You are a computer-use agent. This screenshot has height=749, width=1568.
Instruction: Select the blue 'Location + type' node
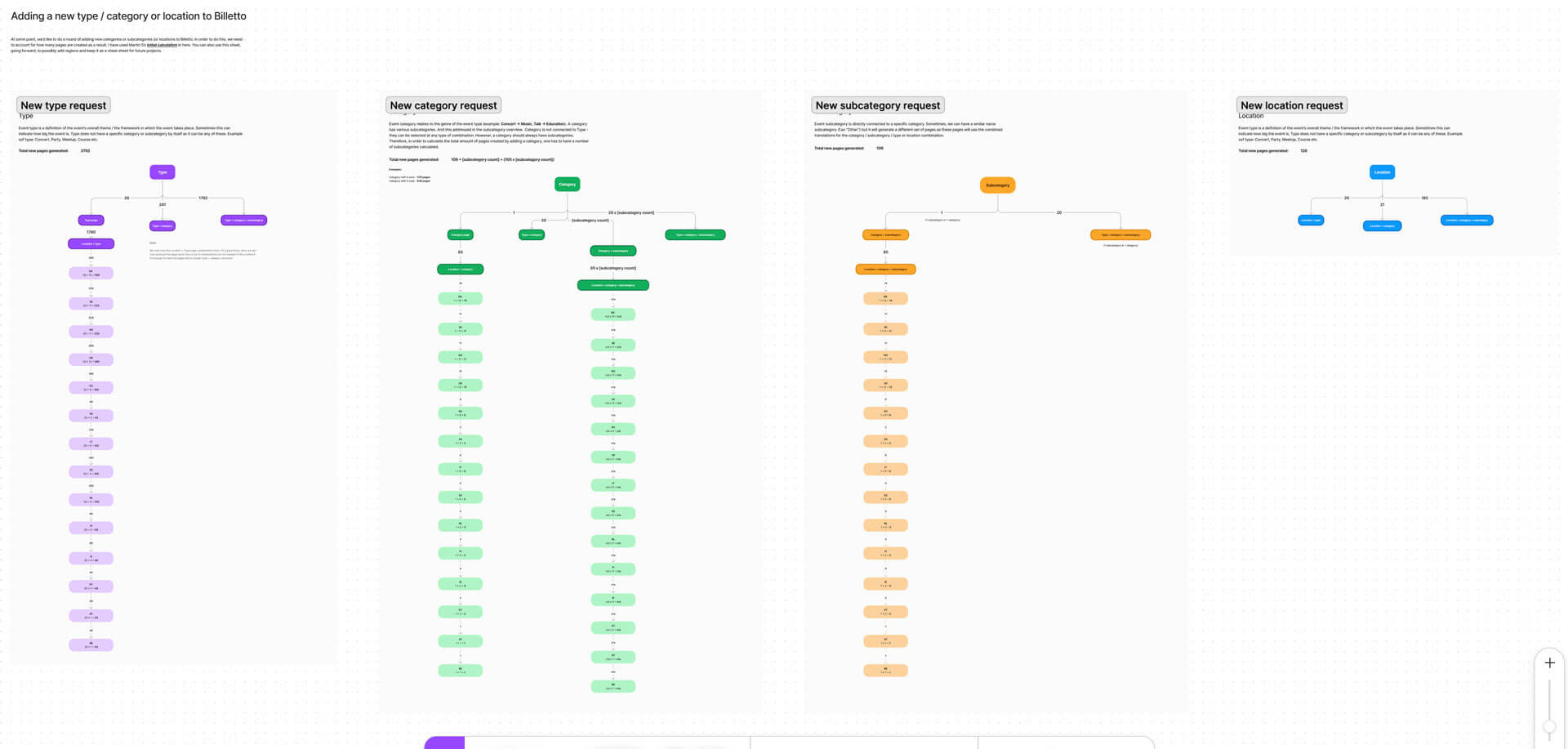[1311, 221]
